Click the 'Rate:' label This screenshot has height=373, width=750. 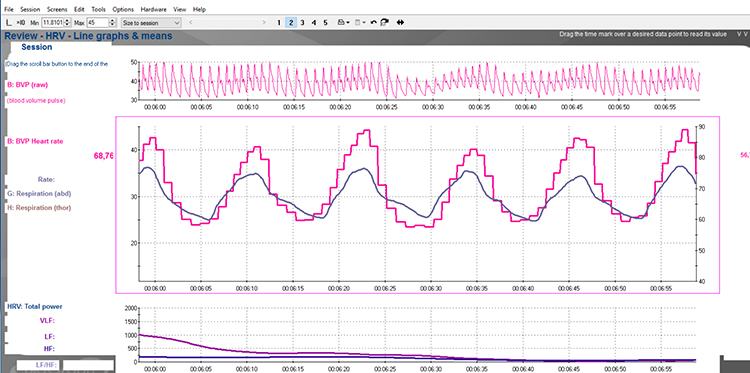tap(46, 180)
